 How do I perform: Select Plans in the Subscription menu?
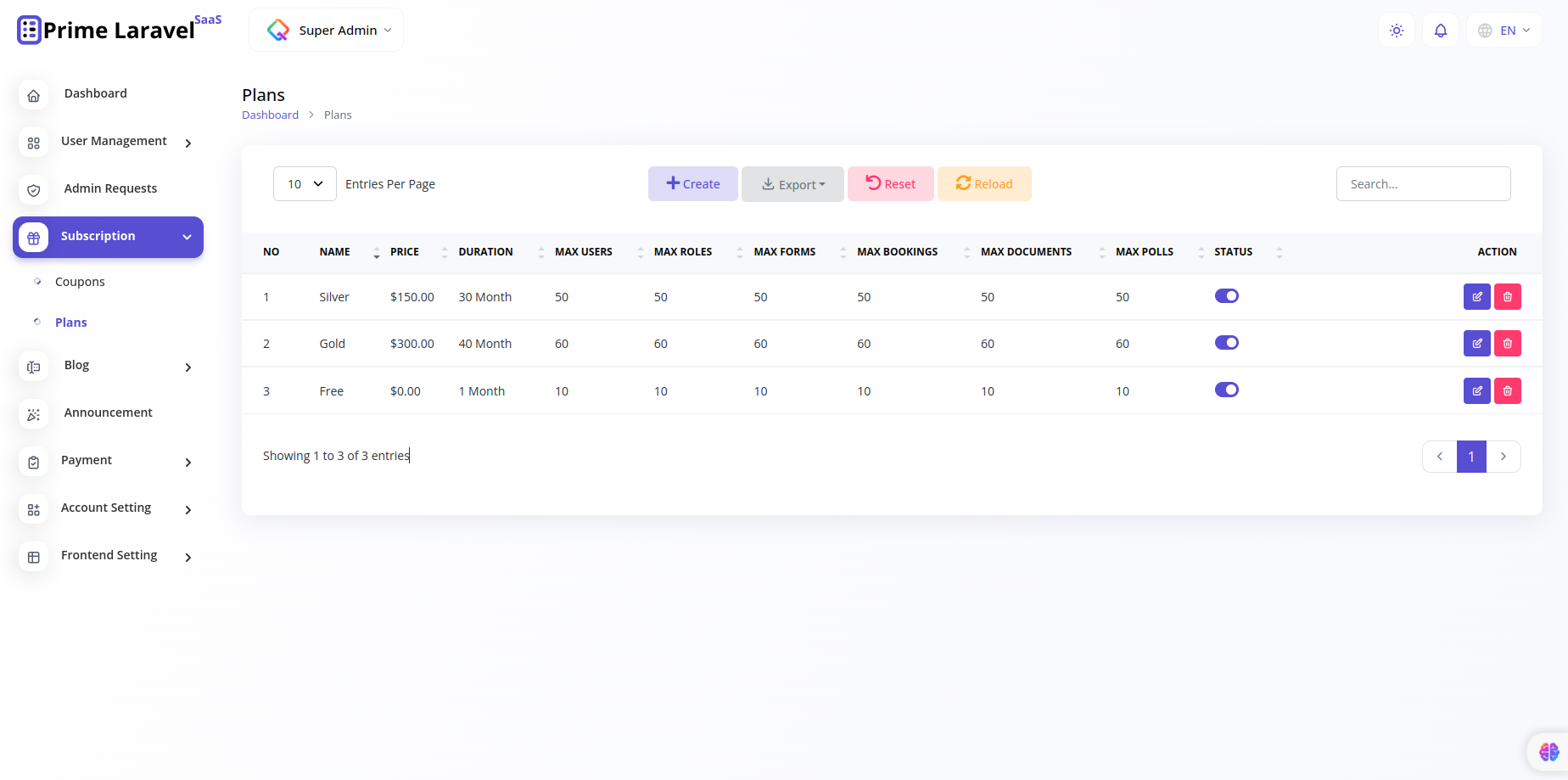[x=70, y=322]
